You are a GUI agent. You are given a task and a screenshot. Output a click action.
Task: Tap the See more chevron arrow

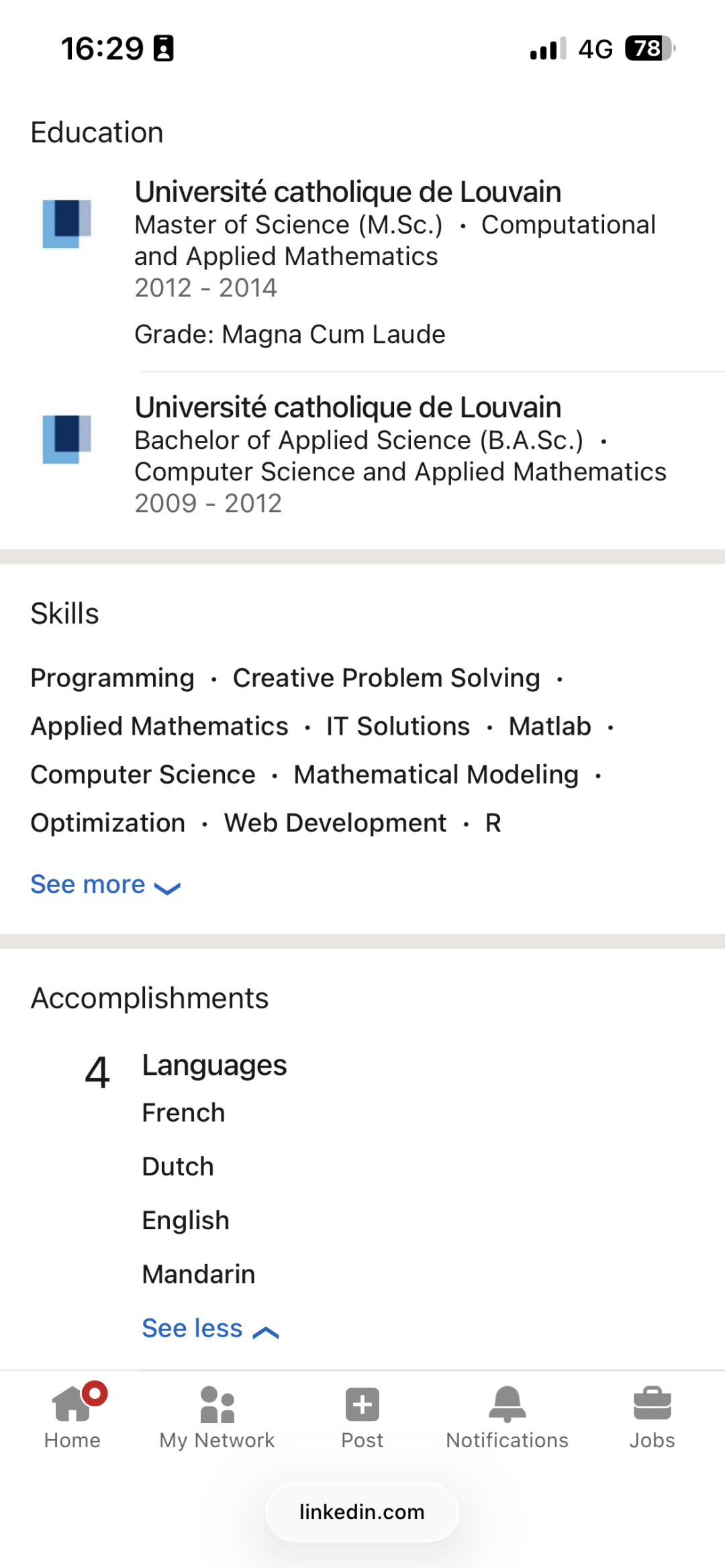167,888
